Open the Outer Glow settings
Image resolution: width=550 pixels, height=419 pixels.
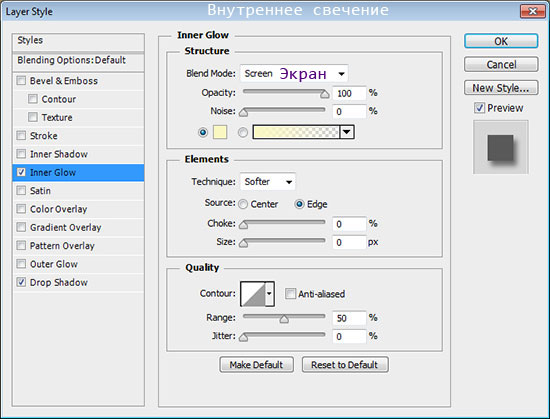(54, 264)
